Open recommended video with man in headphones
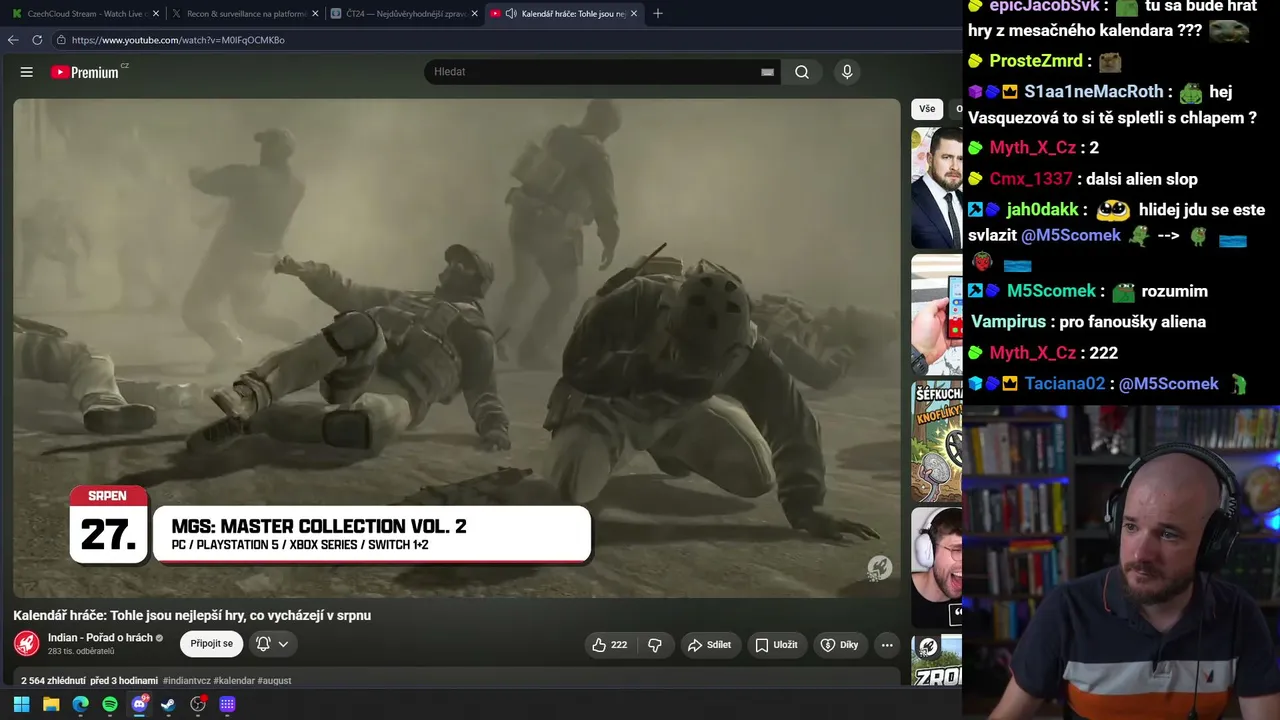The height and width of the screenshot is (720, 1280). [x=937, y=567]
